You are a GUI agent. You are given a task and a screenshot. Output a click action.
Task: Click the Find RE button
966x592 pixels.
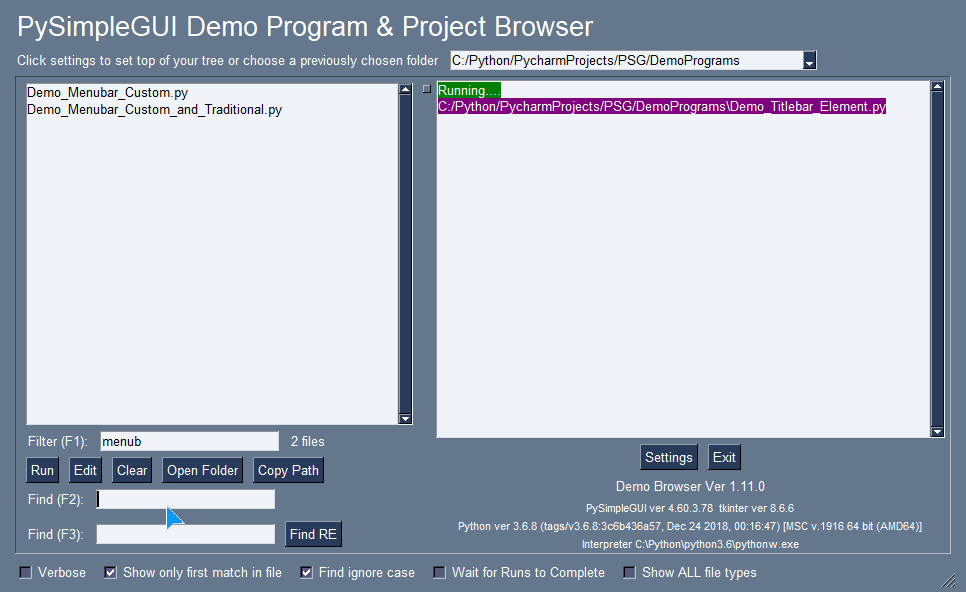coord(313,534)
